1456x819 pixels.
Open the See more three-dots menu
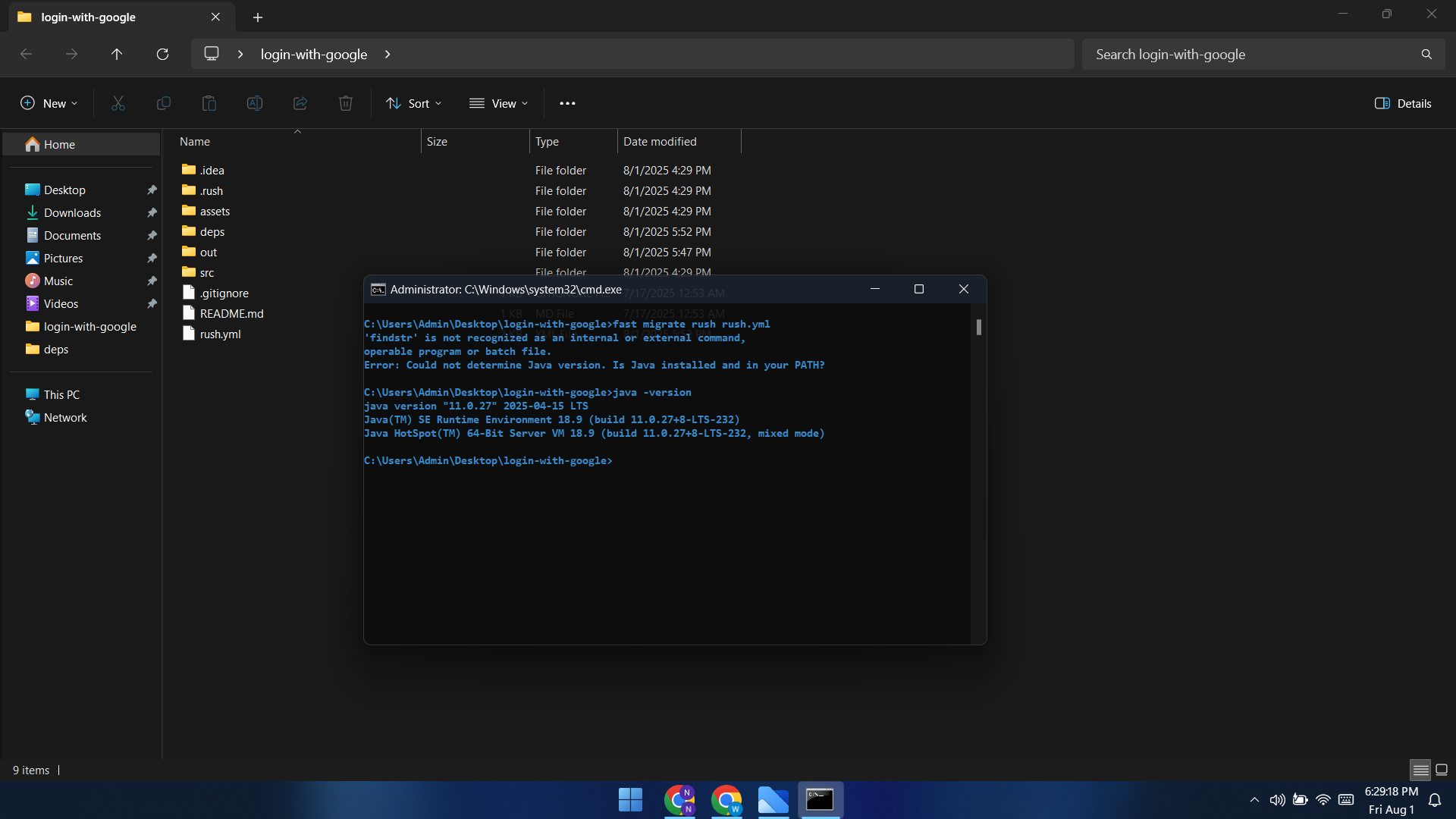click(567, 103)
